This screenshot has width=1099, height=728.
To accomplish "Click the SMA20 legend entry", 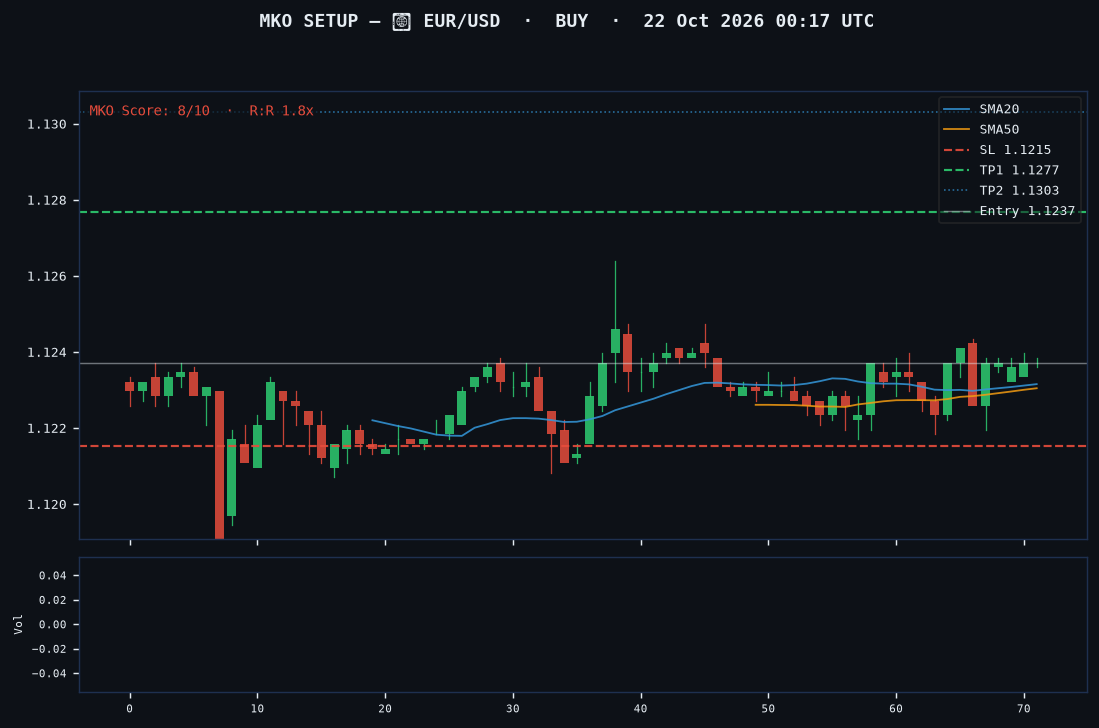I will (x=981, y=109).
